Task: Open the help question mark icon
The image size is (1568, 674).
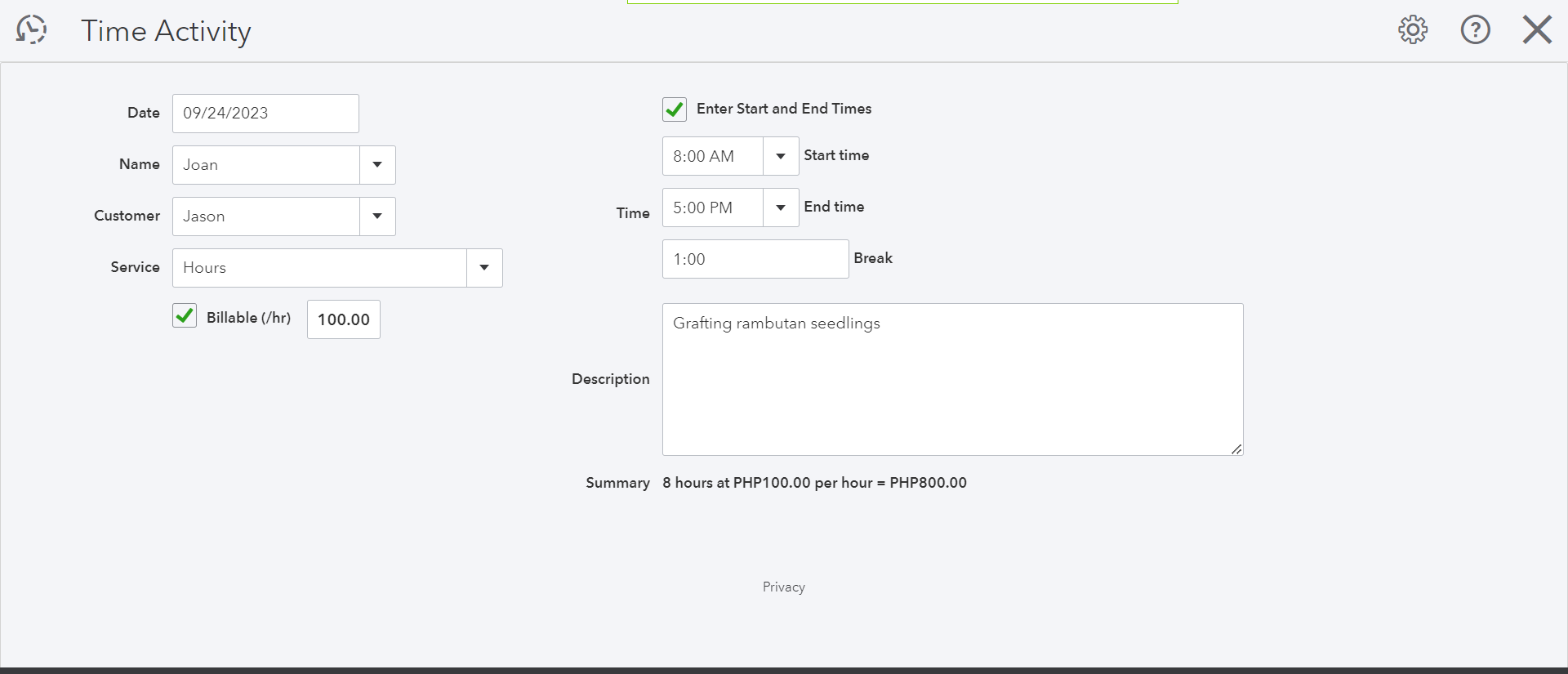Action: coord(1475,30)
